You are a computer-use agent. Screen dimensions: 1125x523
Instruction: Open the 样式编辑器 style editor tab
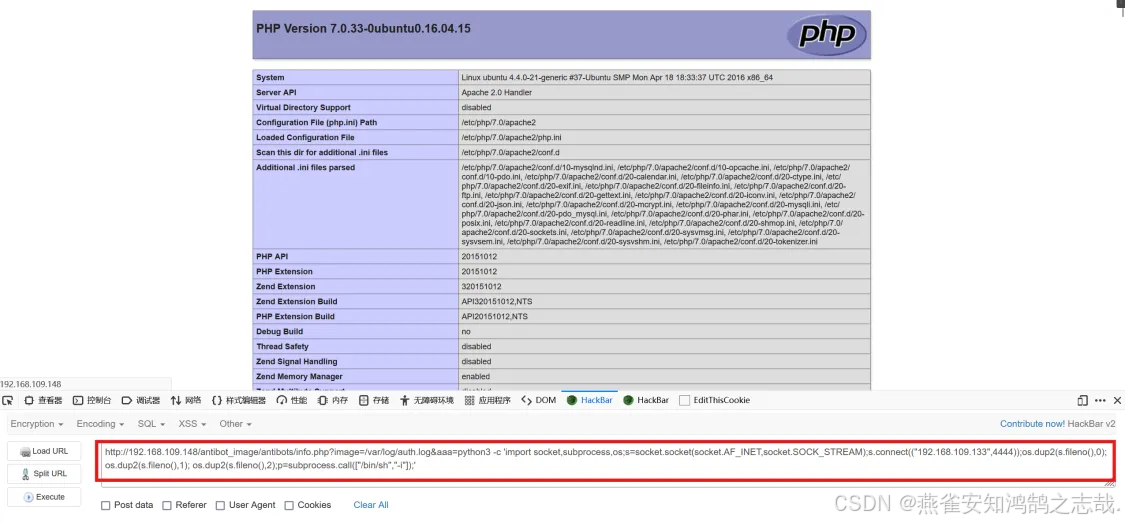[239, 400]
